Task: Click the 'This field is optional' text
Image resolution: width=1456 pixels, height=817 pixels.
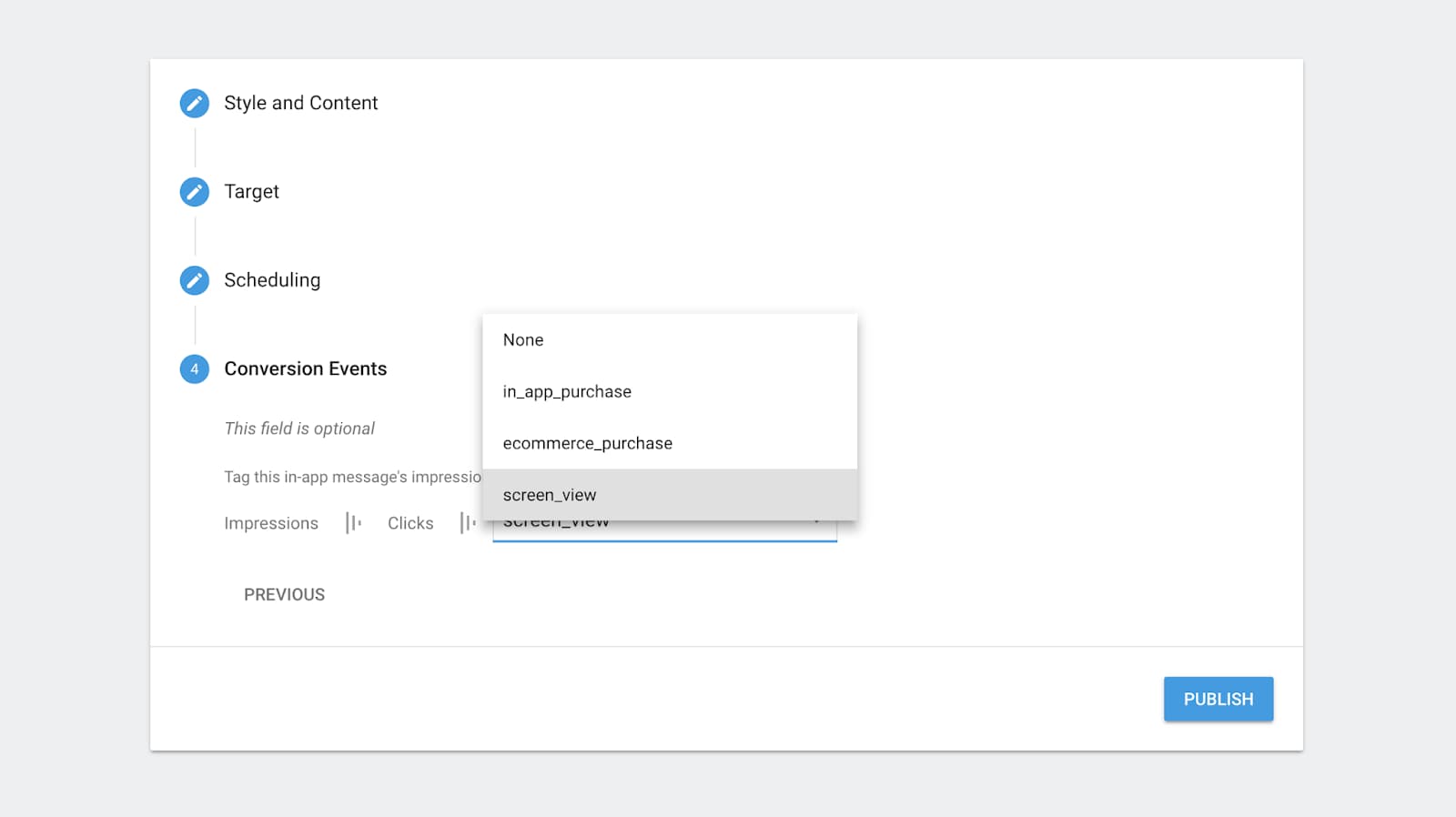Action: 299,429
